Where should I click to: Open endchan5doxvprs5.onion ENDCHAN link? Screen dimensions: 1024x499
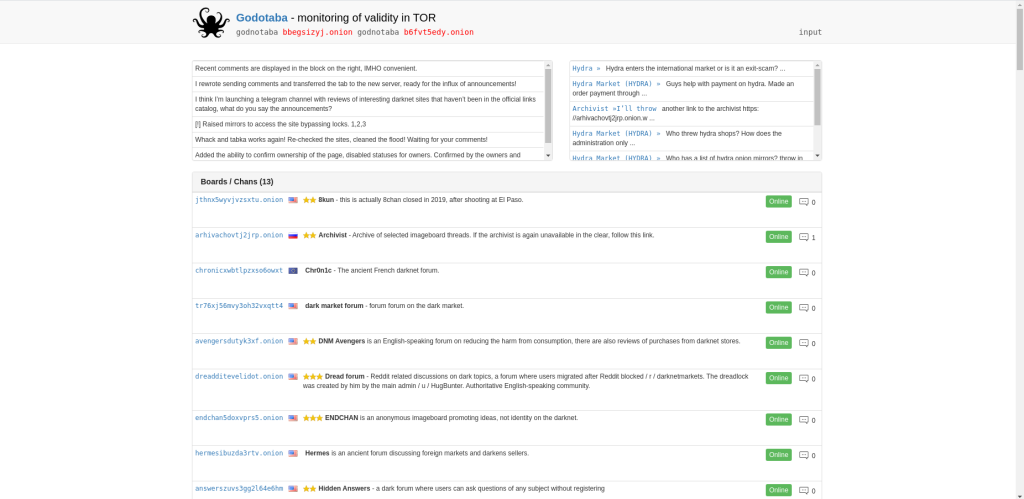[x=239, y=418]
